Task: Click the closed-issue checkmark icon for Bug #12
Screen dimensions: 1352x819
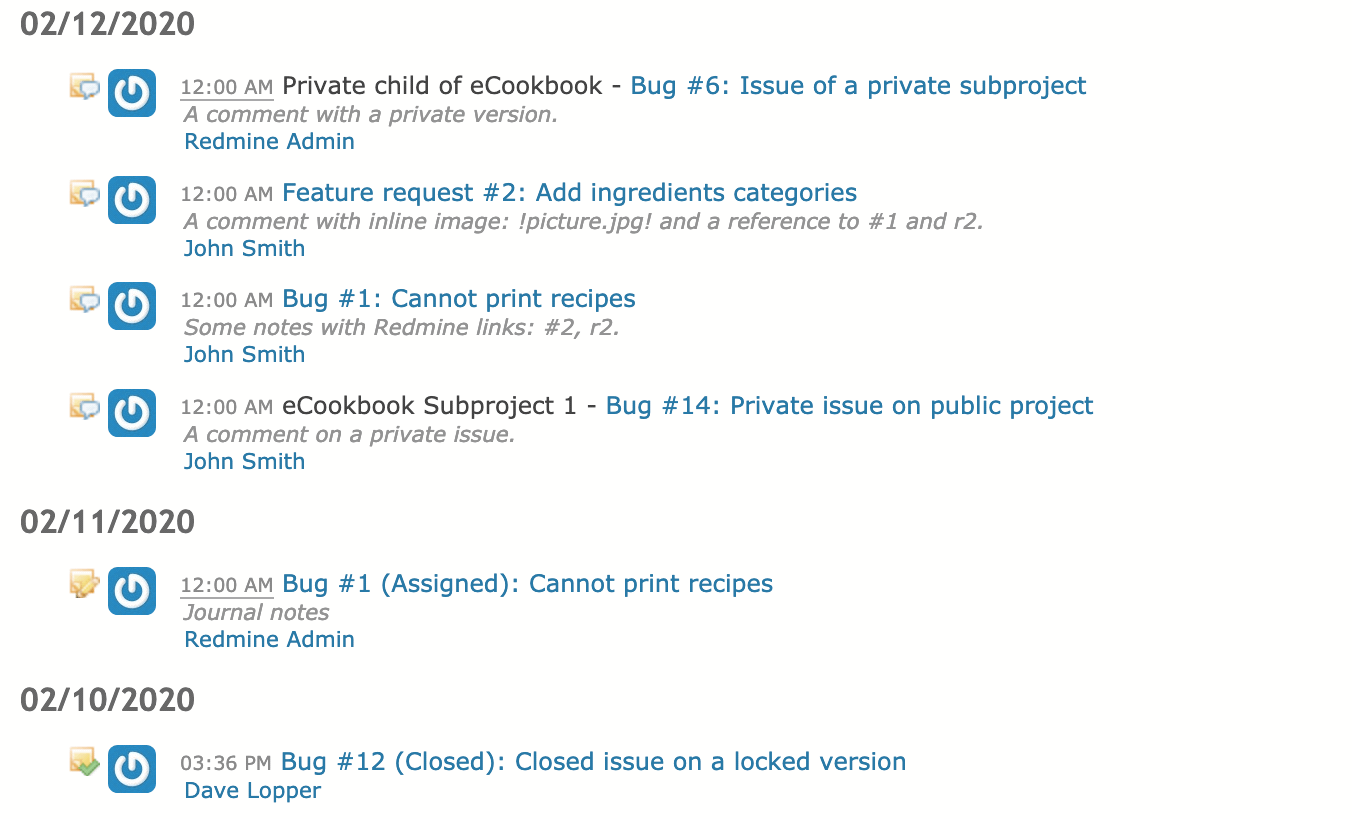Action: pos(84,762)
